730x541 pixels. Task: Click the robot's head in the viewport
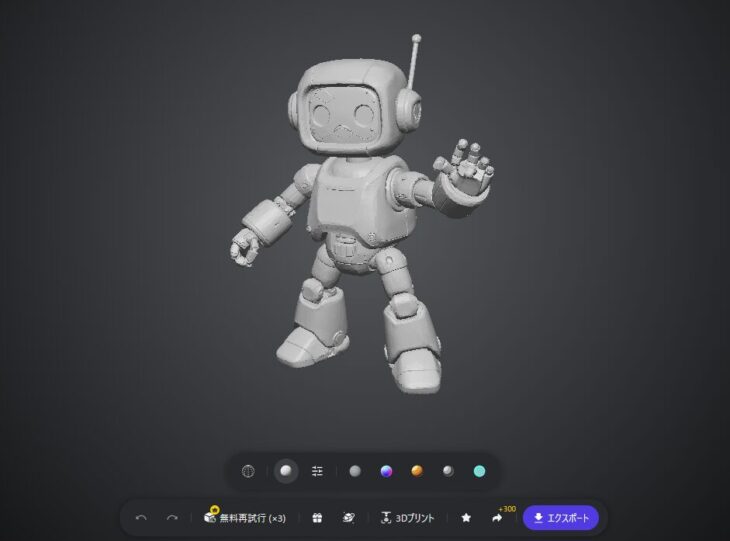tap(347, 108)
